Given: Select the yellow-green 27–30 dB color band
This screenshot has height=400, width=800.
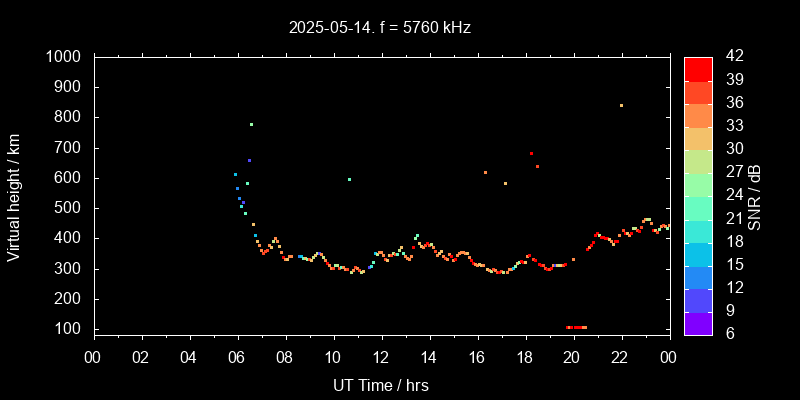Looking at the screenshot, I should [698, 161].
